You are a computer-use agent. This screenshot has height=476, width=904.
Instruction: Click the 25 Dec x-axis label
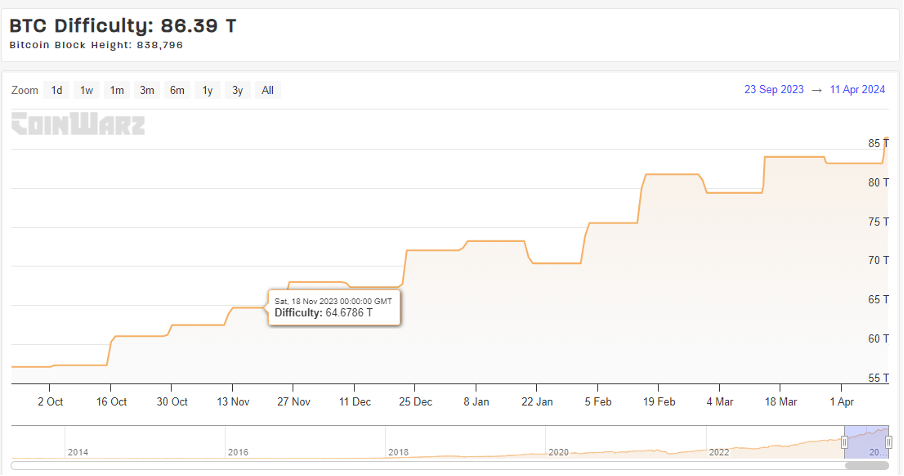tap(415, 402)
